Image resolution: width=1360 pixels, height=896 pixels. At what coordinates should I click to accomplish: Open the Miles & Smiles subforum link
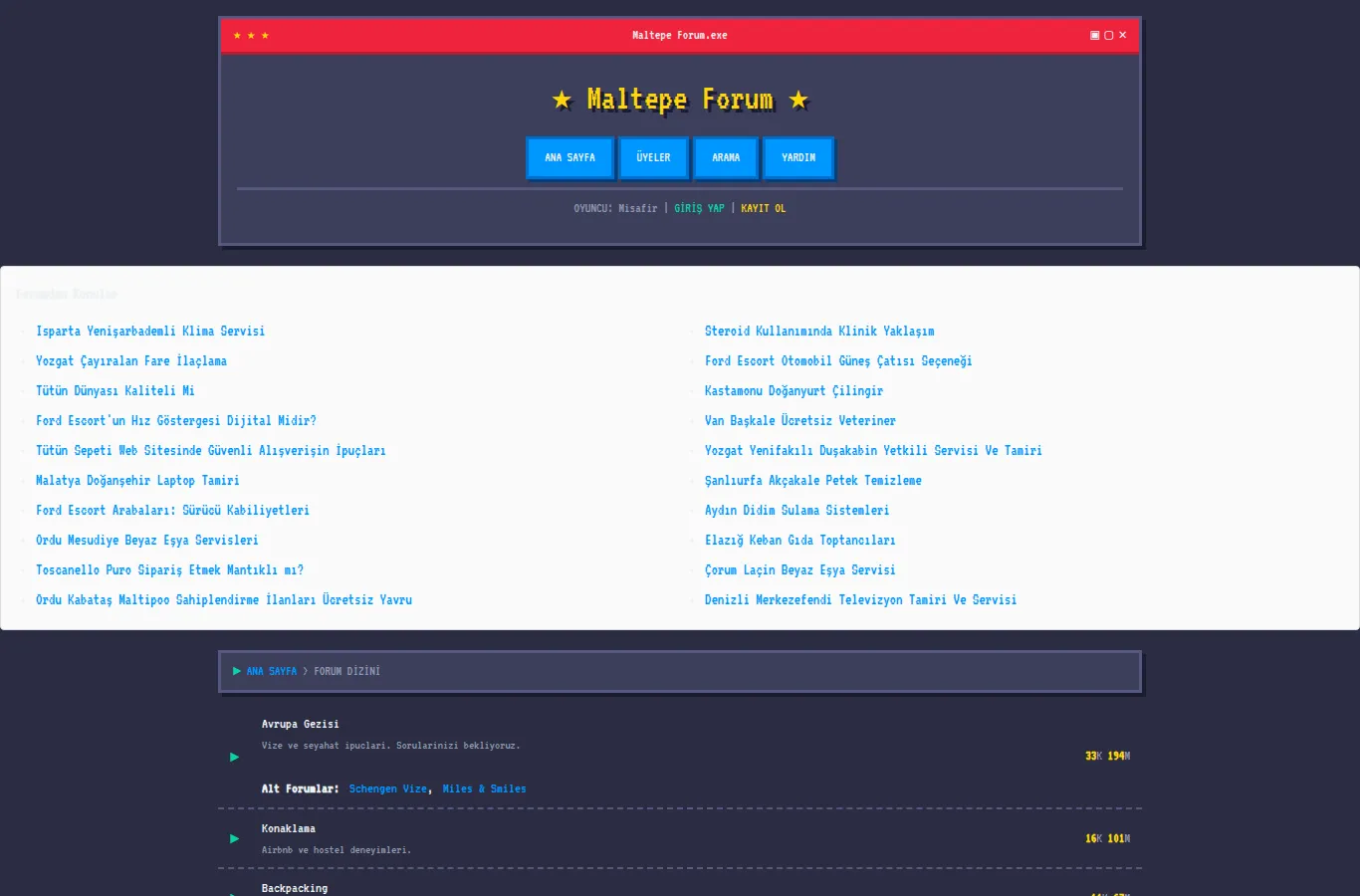click(484, 788)
